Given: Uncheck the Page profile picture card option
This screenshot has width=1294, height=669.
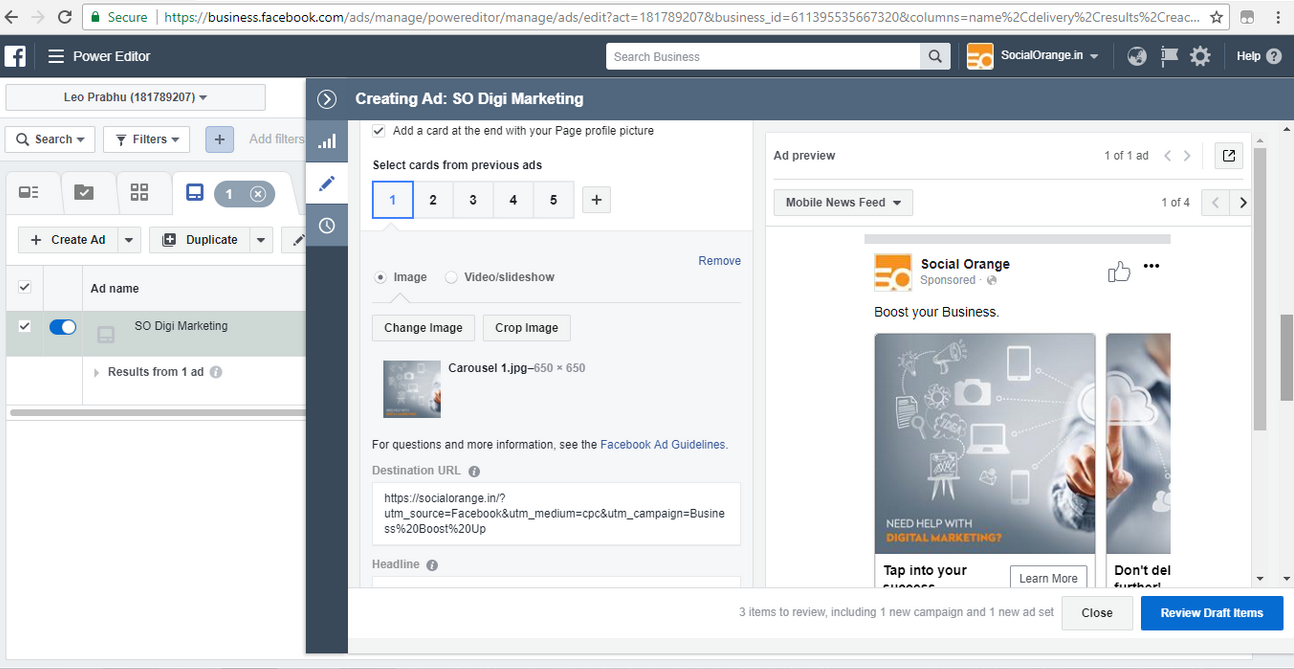Looking at the screenshot, I should click(379, 130).
